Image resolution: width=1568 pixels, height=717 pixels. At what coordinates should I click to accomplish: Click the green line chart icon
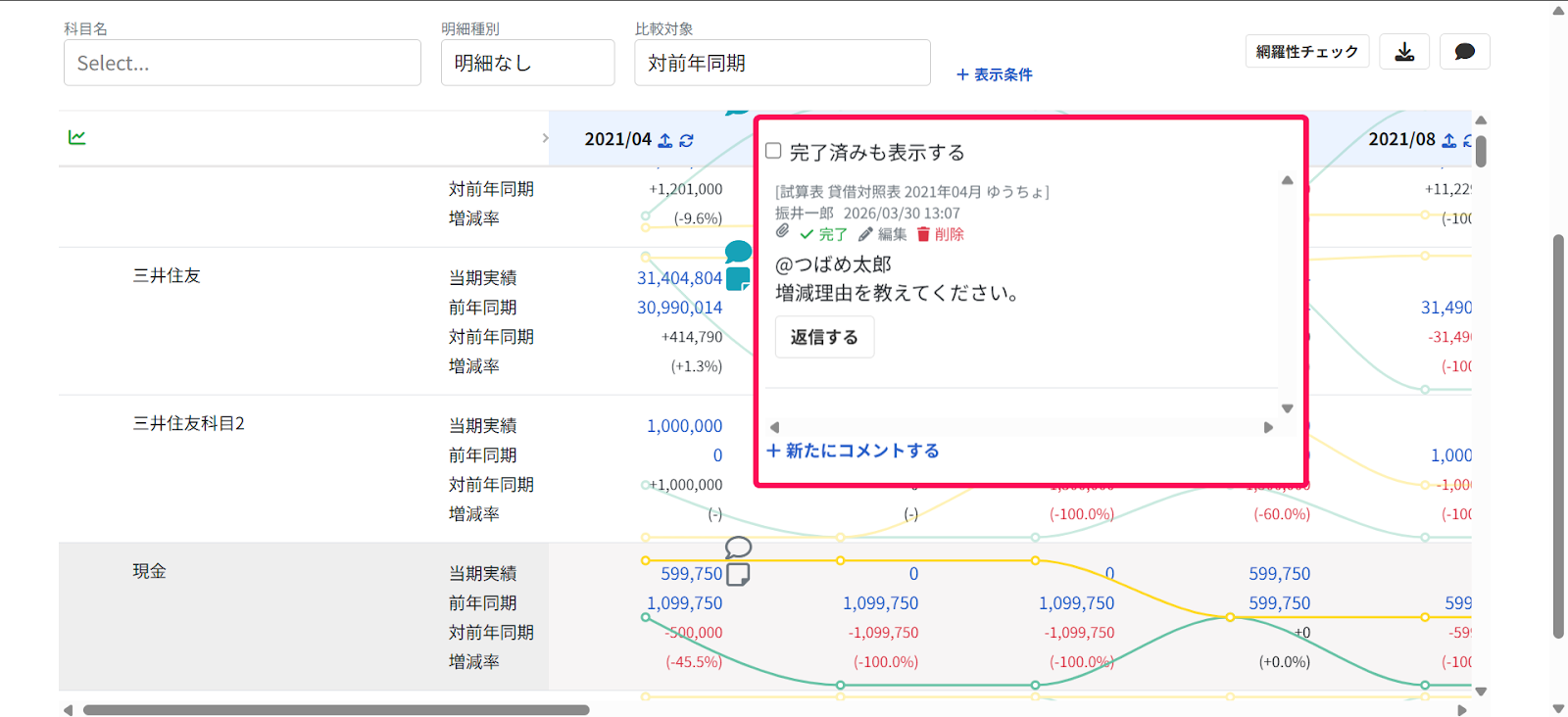[76, 138]
